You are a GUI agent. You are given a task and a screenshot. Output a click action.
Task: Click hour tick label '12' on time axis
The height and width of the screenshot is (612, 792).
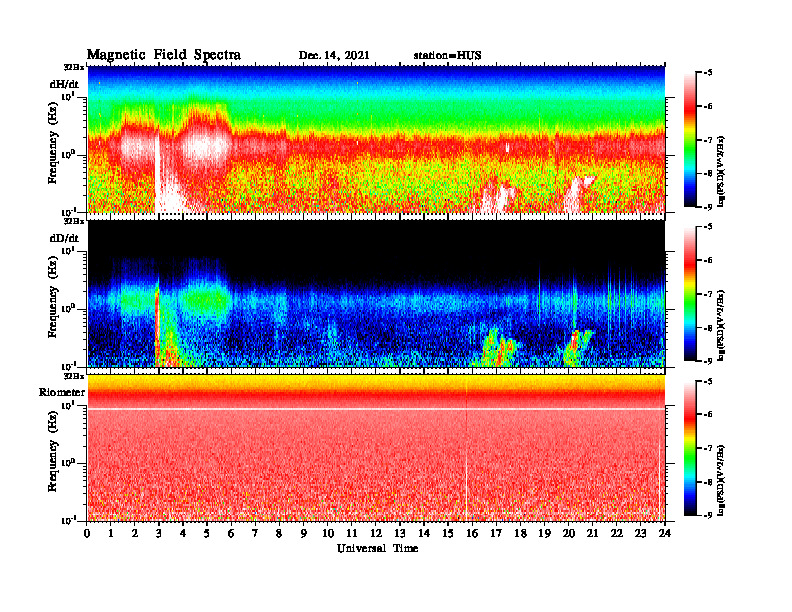(376, 534)
